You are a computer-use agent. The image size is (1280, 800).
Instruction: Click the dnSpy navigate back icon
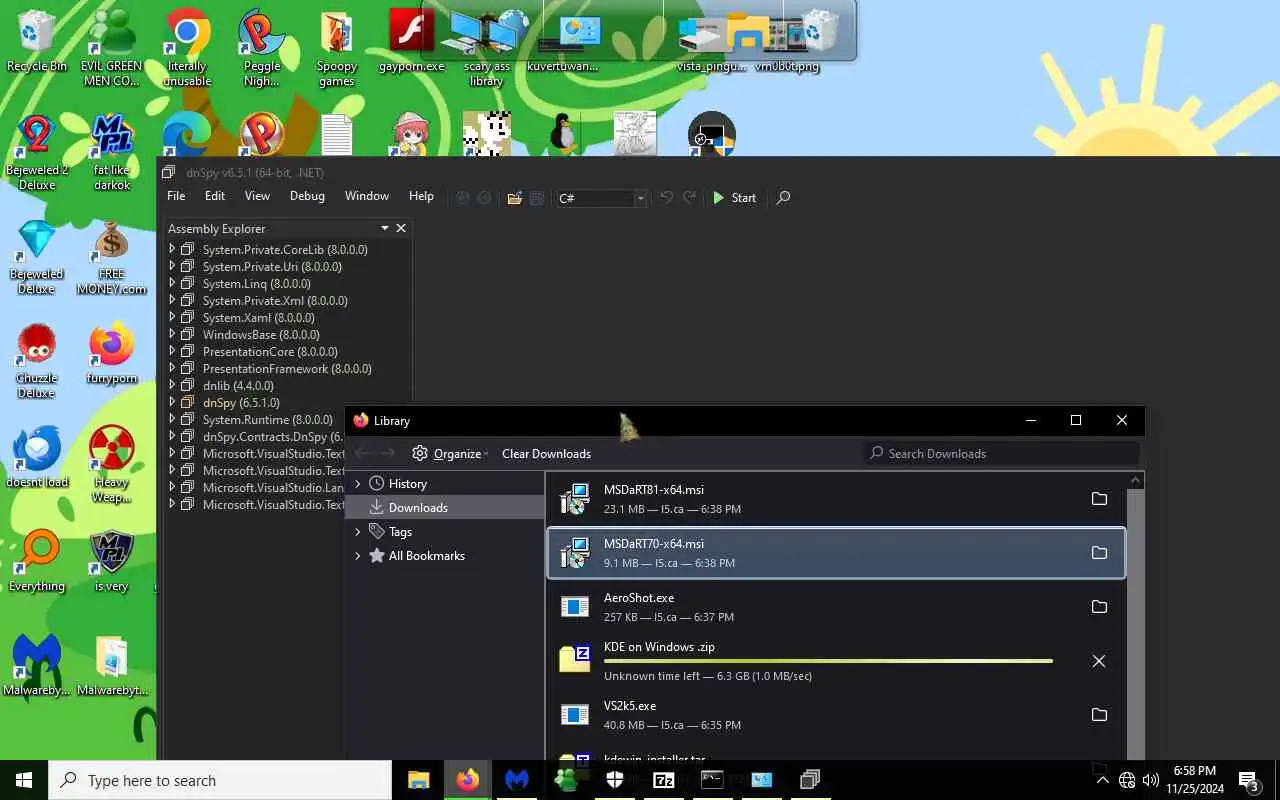(x=462, y=198)
